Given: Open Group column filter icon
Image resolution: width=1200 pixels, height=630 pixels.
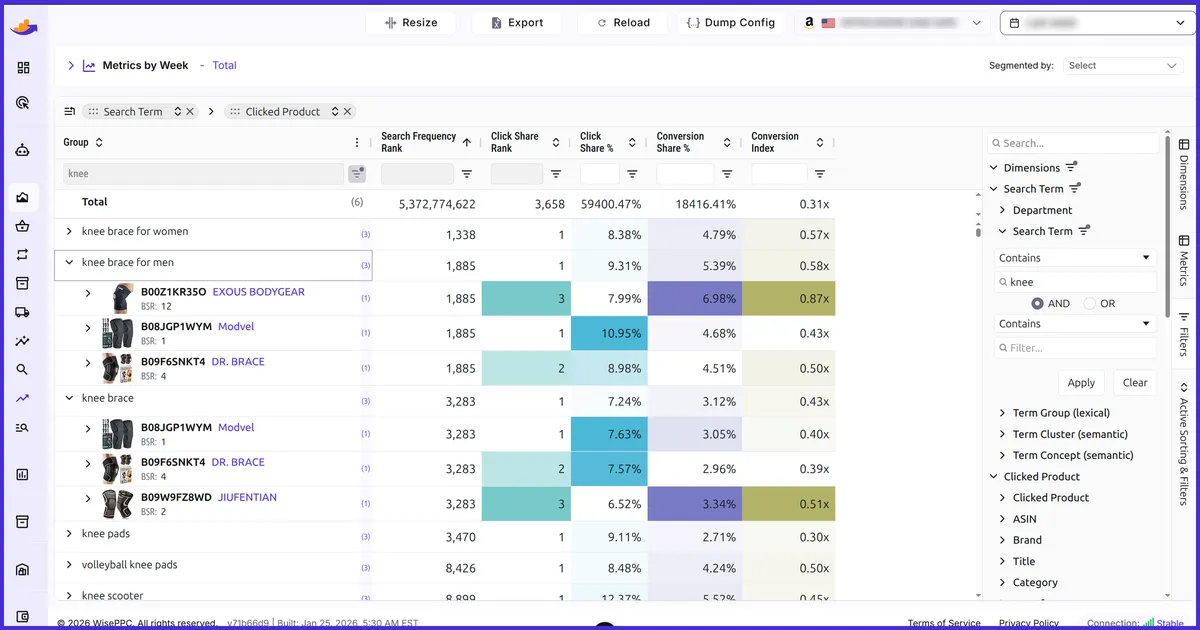Looking at the screenshot, I should point(357,174).
